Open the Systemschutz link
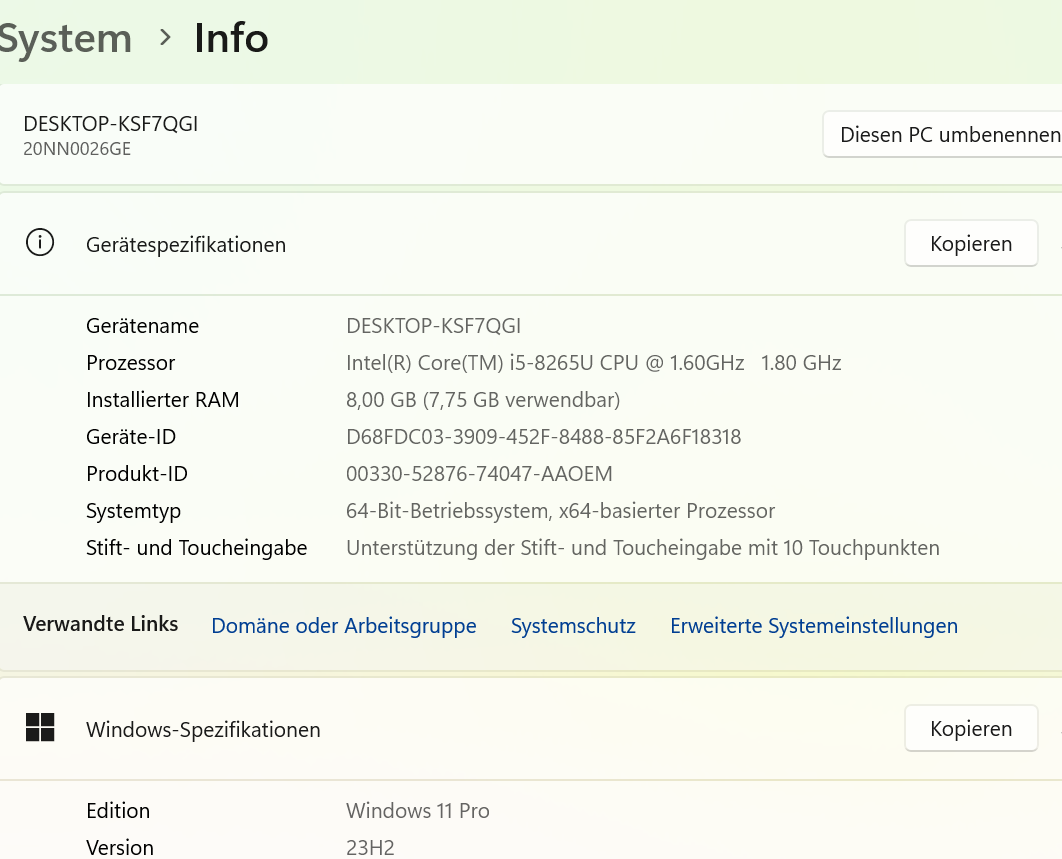 tap(573, 625)
